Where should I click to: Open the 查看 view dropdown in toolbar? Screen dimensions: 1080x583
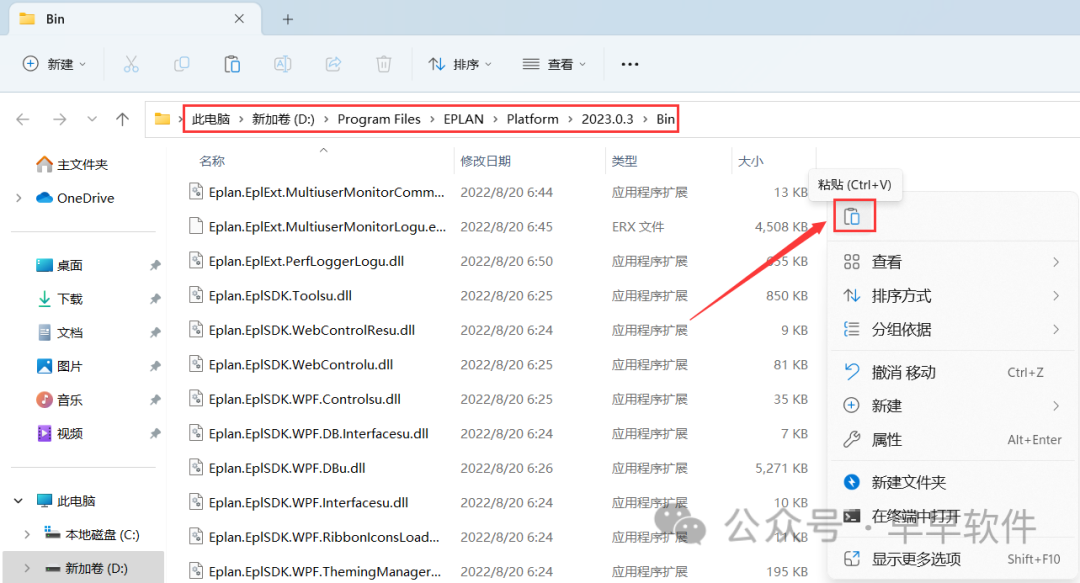coord(554,64)
